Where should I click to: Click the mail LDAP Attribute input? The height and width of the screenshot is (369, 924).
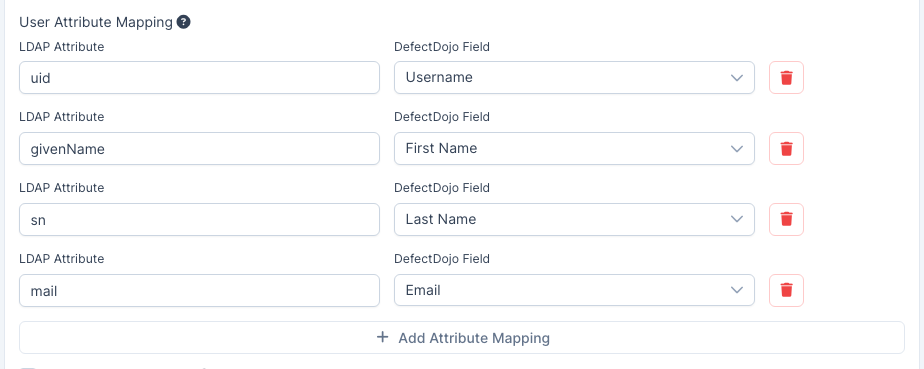click(x=199, y=290)
